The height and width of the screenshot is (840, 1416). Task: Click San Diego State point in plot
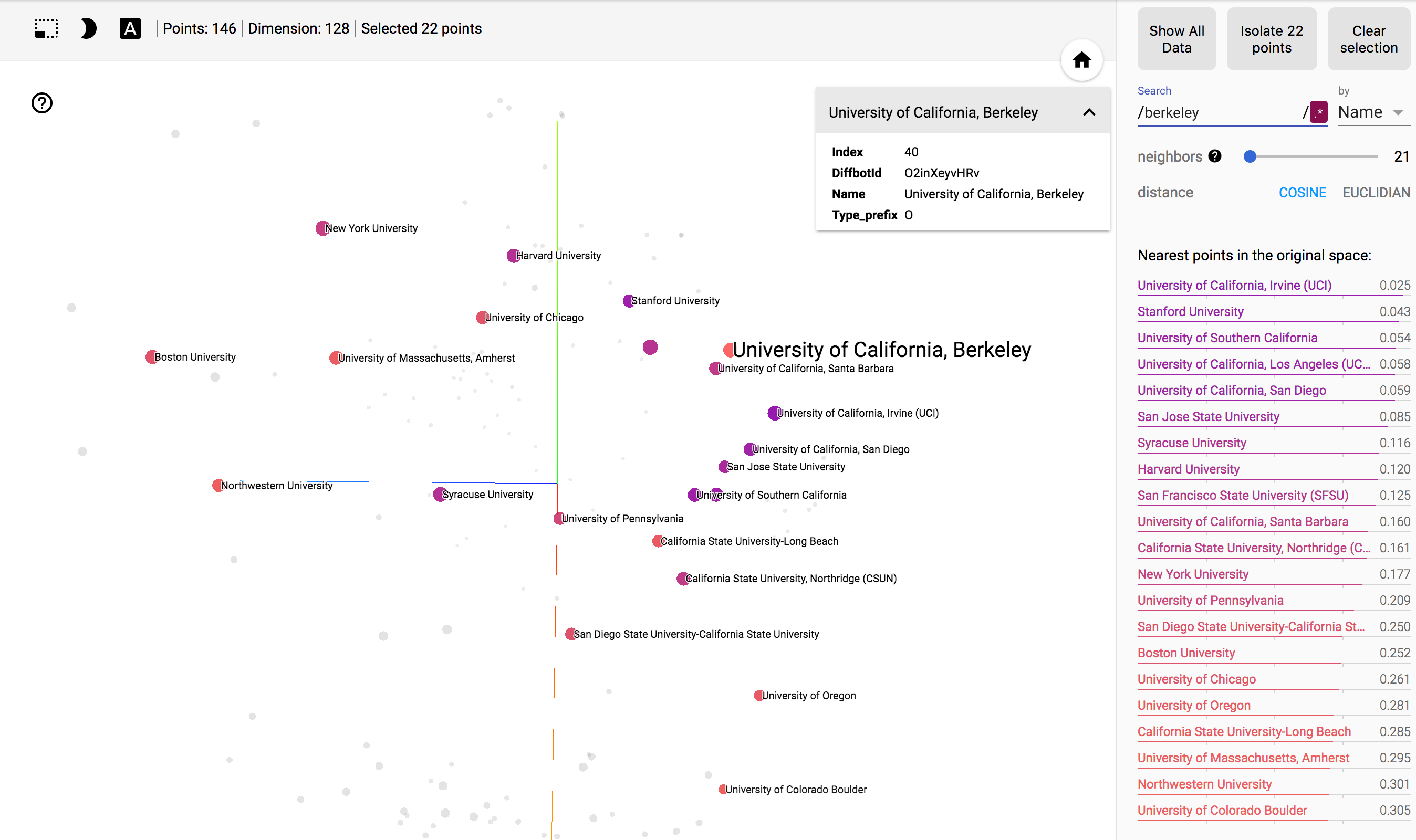click(571, 634)
